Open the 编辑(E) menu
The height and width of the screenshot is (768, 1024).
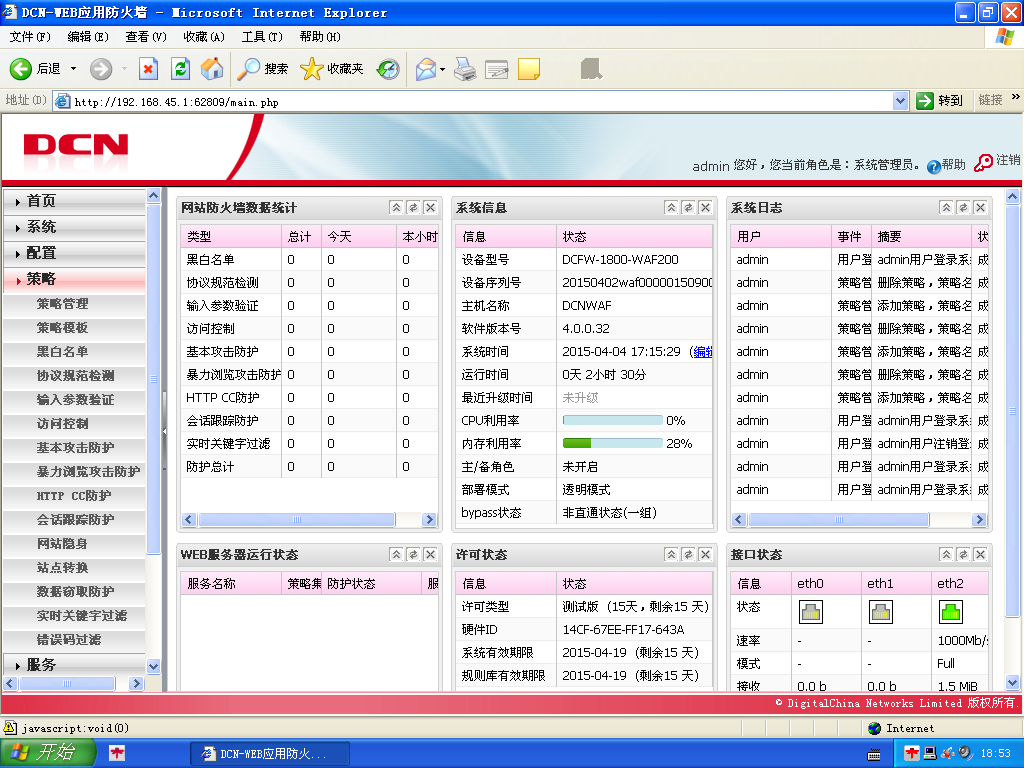pyautogui.click(x=88, y=37)
